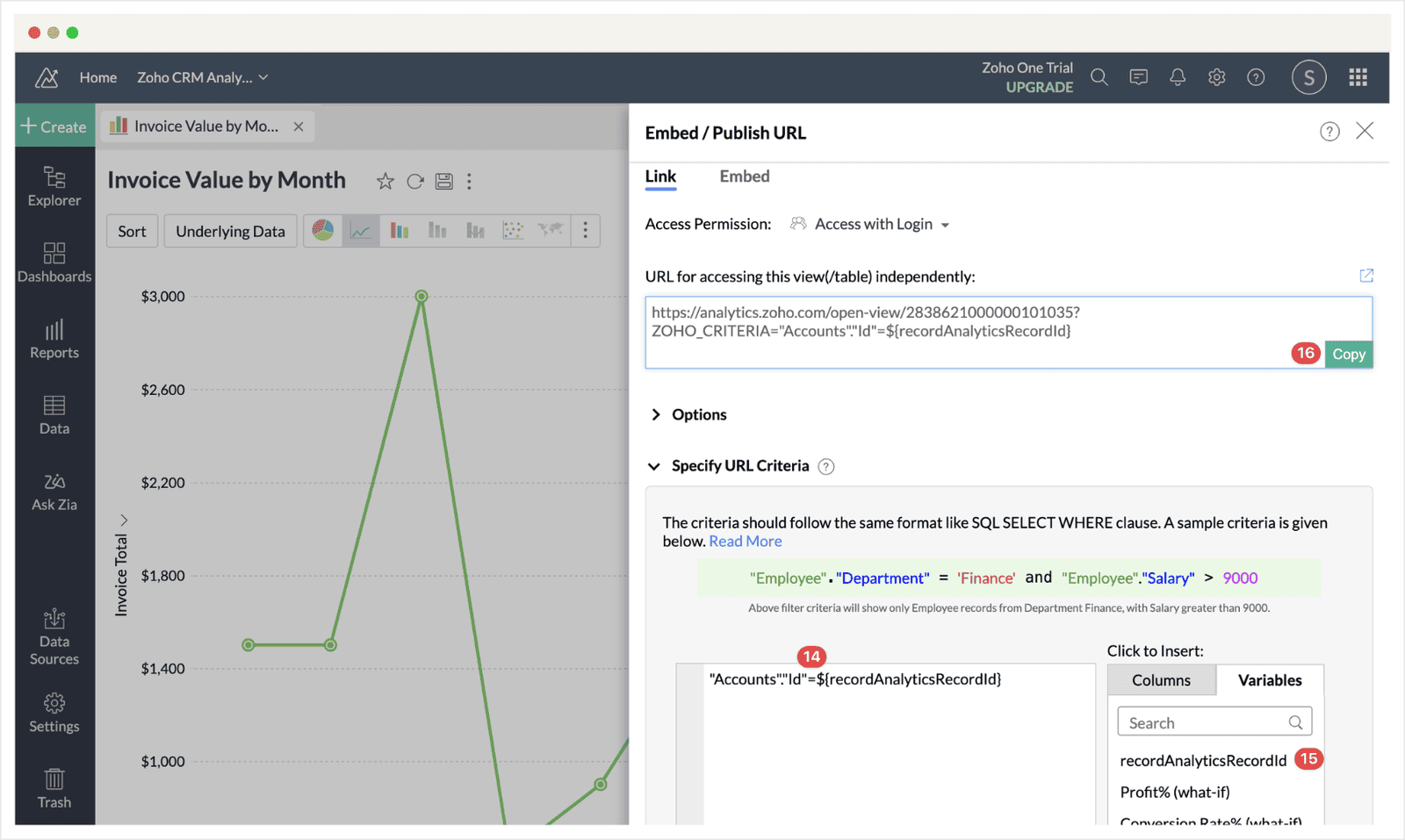Open the search magnifier in top bar

(x=1099, y=77)
